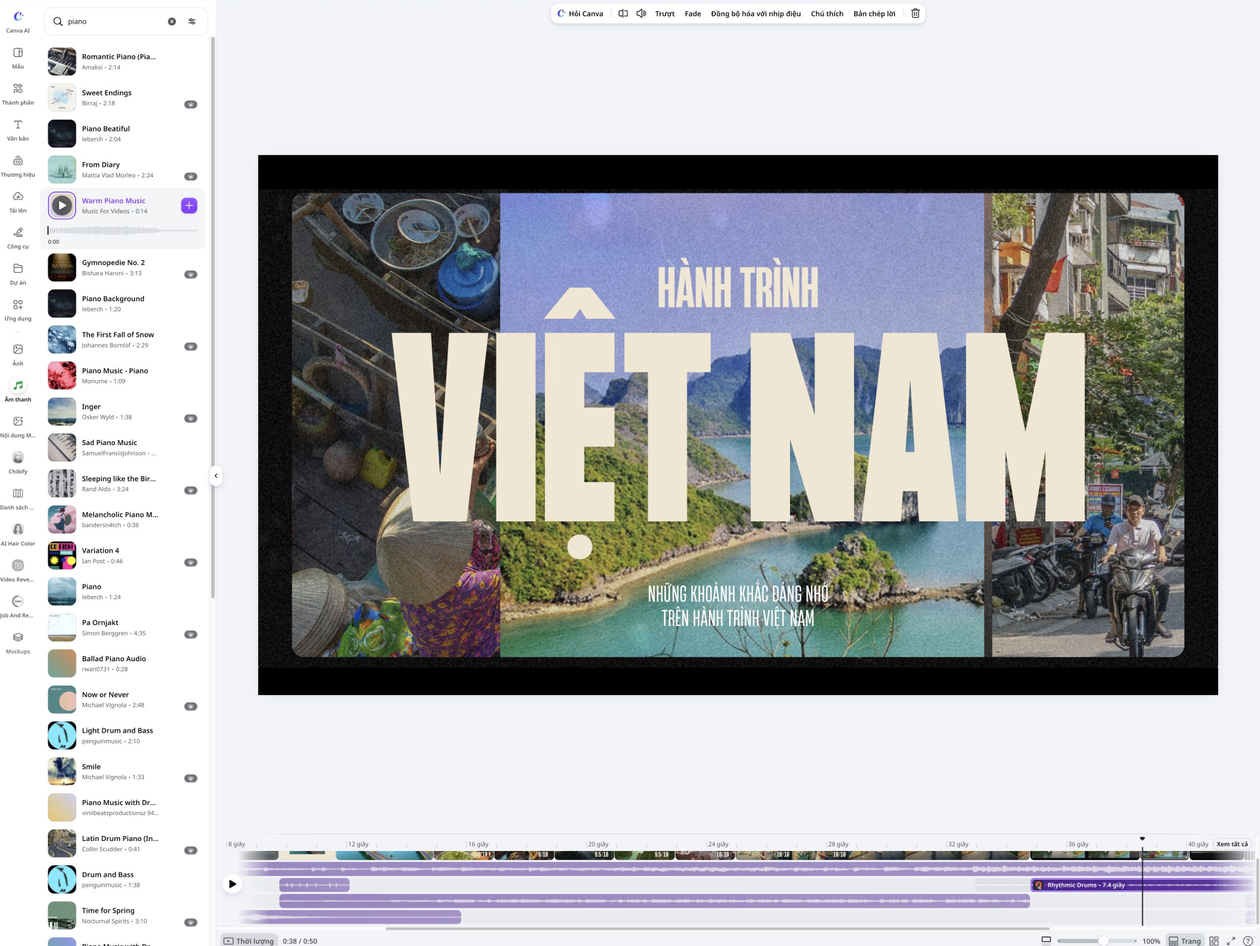
Task: Delete the selected audio with trash icon
Action: coord(915,14)
